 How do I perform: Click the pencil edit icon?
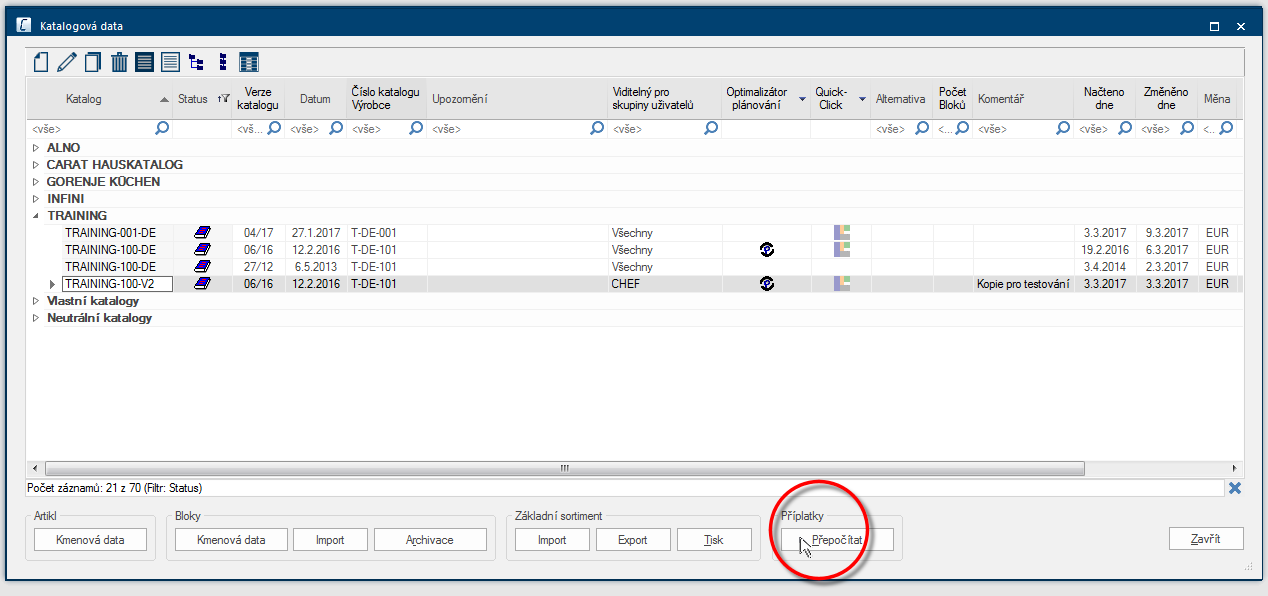coord(67,63)
